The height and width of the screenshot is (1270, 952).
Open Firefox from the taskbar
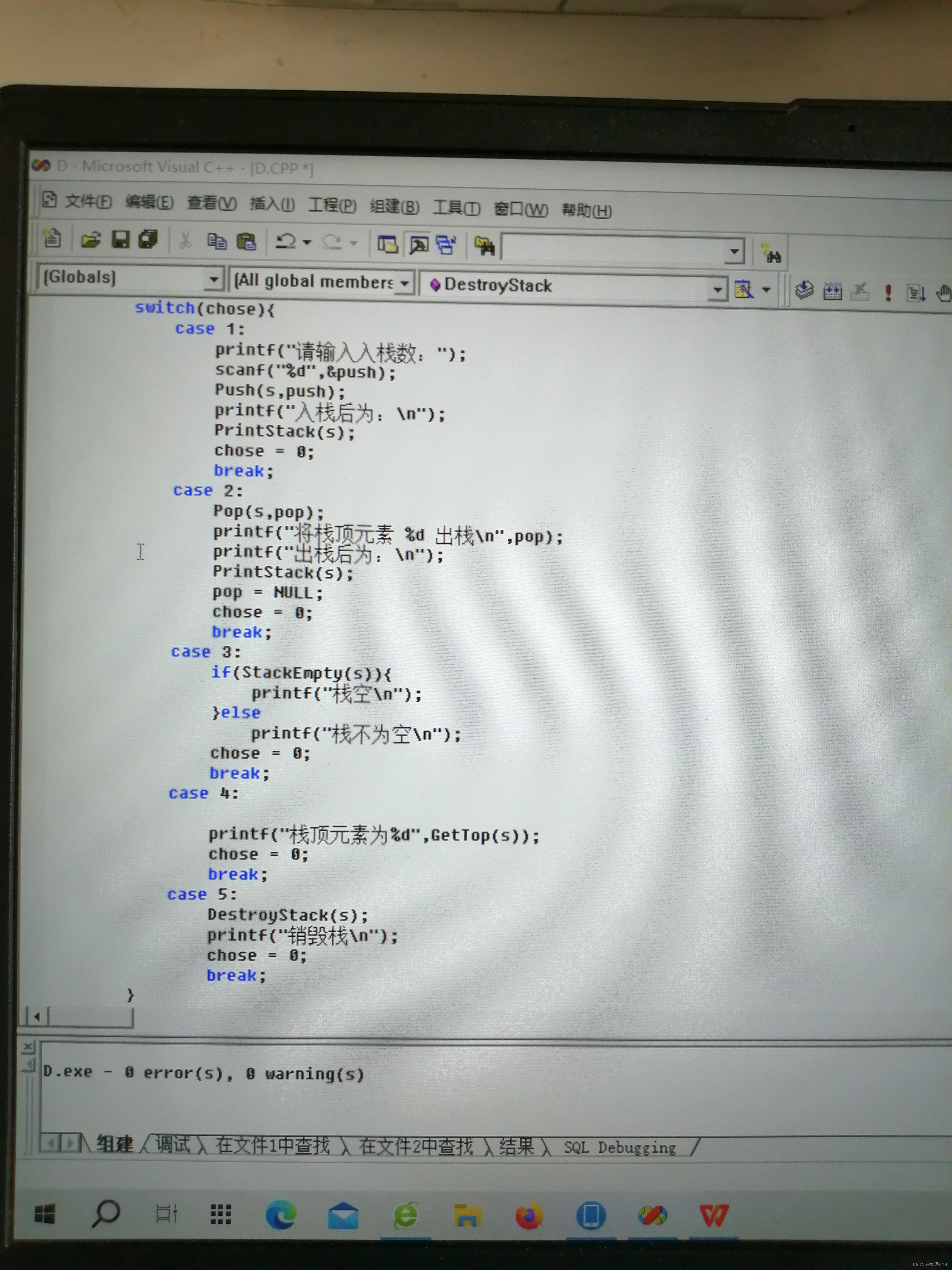point(528,1215)
